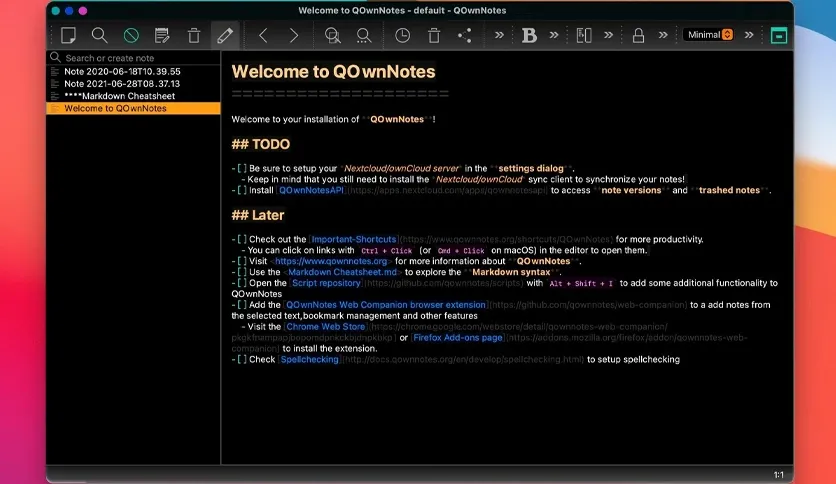The width and height of the screenshot is (836, 484).
Task: Click the 1:1 cursor position in status bar
Action: [x=778, y=474]
